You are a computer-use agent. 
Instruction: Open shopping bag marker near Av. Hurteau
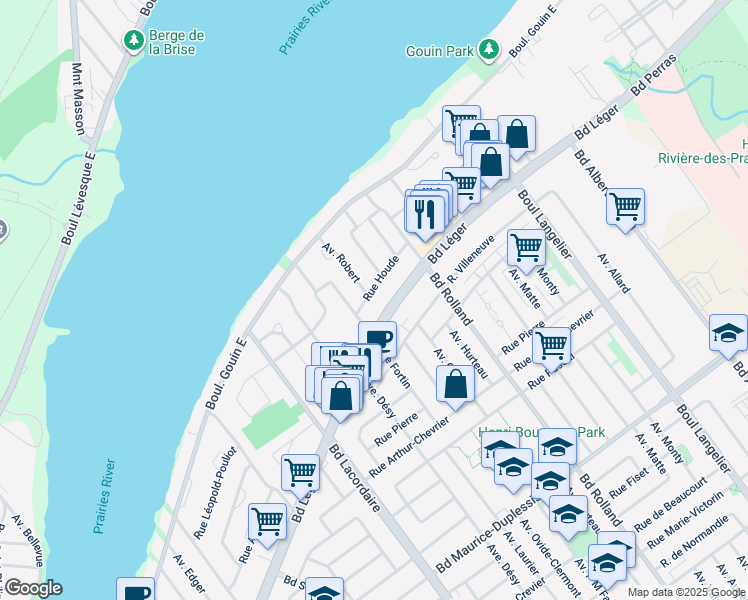pos(456,384)
